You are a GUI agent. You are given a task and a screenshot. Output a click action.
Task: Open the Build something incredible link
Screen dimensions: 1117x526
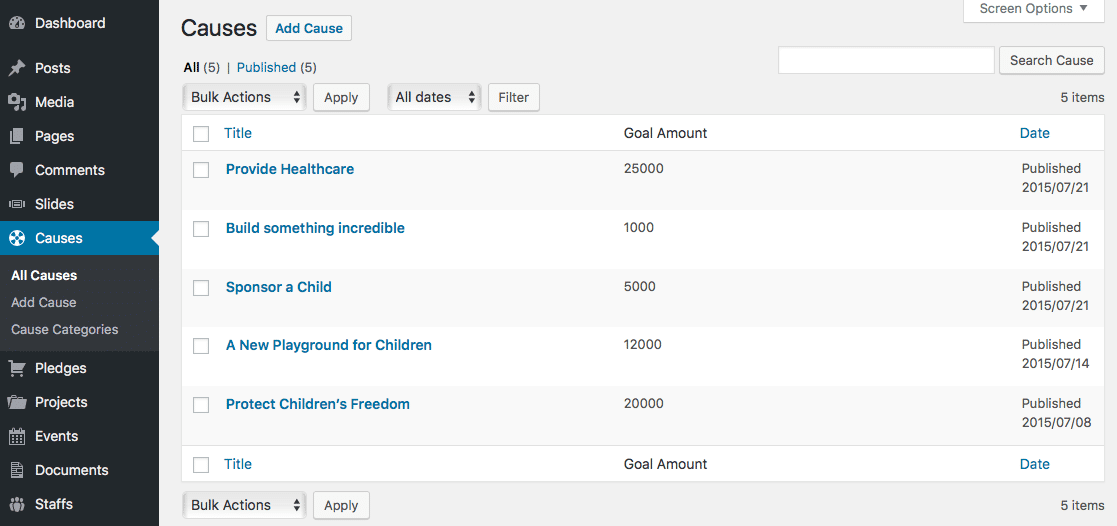315,228
